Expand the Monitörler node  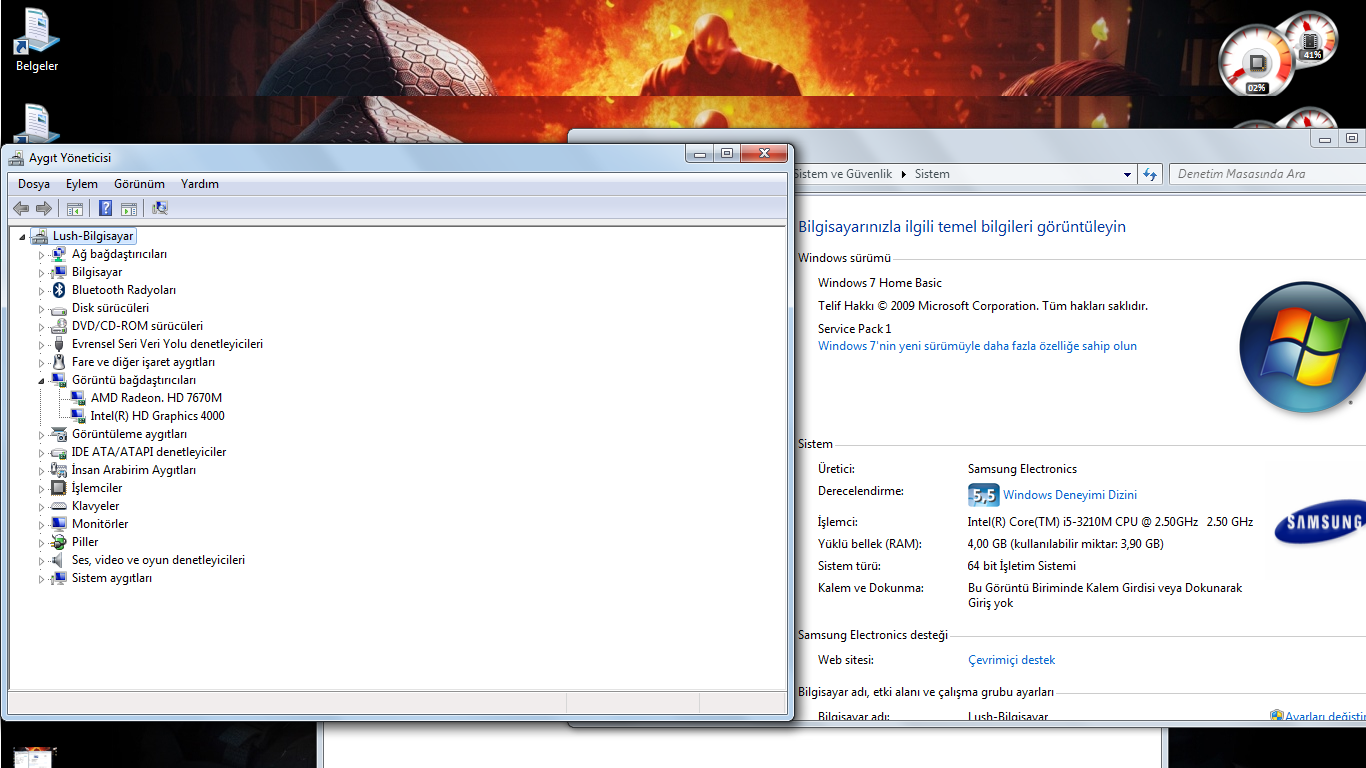[42, 525]
